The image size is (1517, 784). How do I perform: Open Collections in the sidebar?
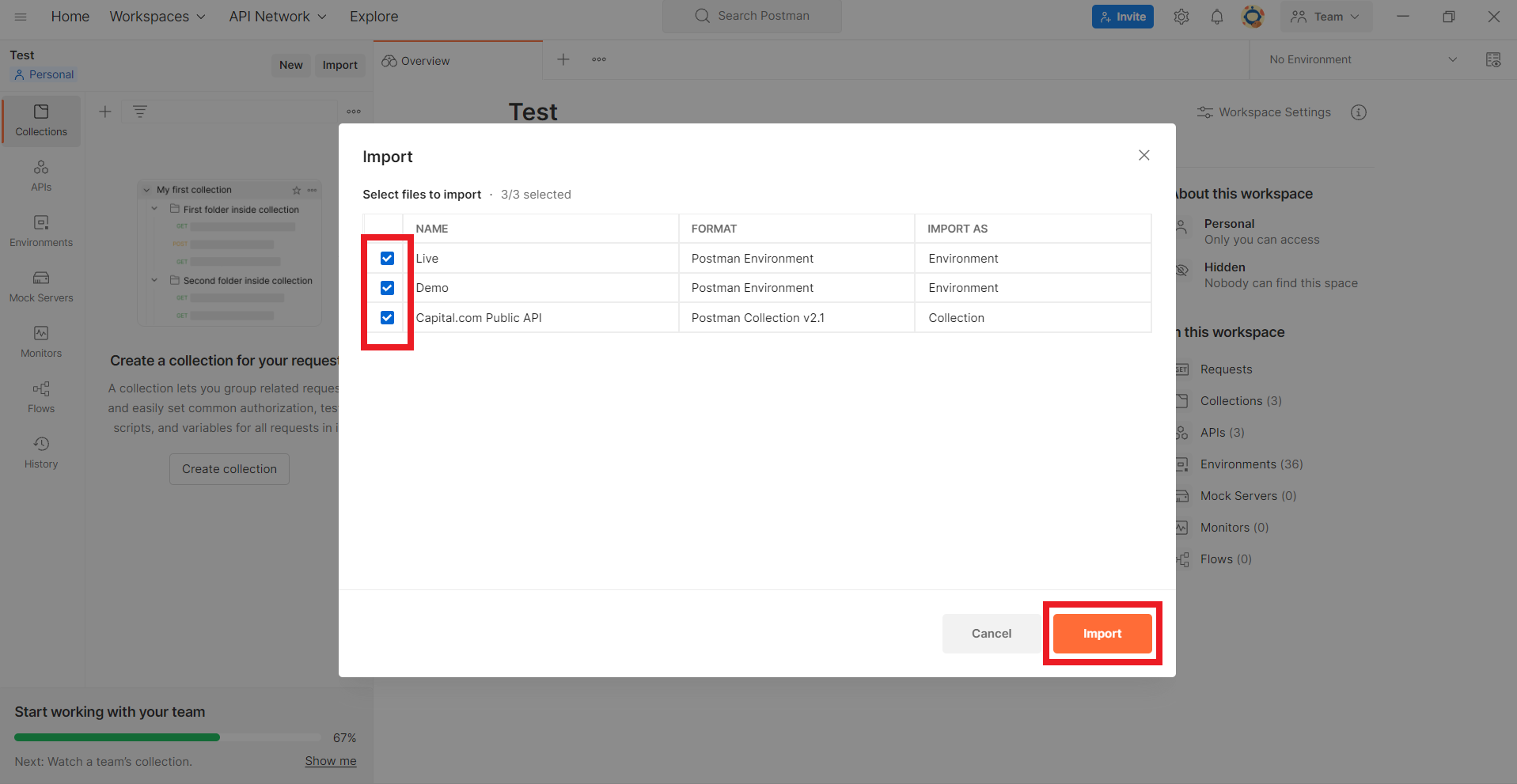click(41, 121)
